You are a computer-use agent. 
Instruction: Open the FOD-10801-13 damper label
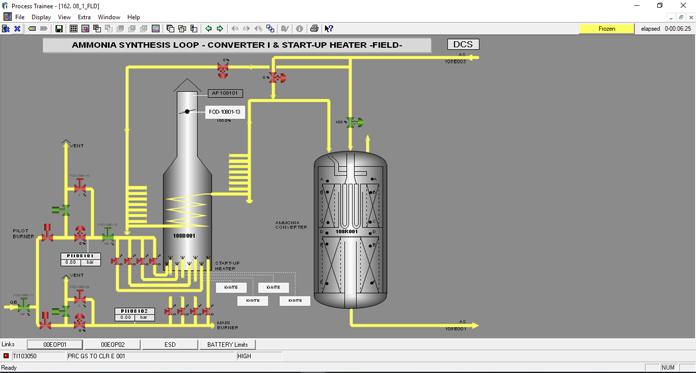coord(225,112)
